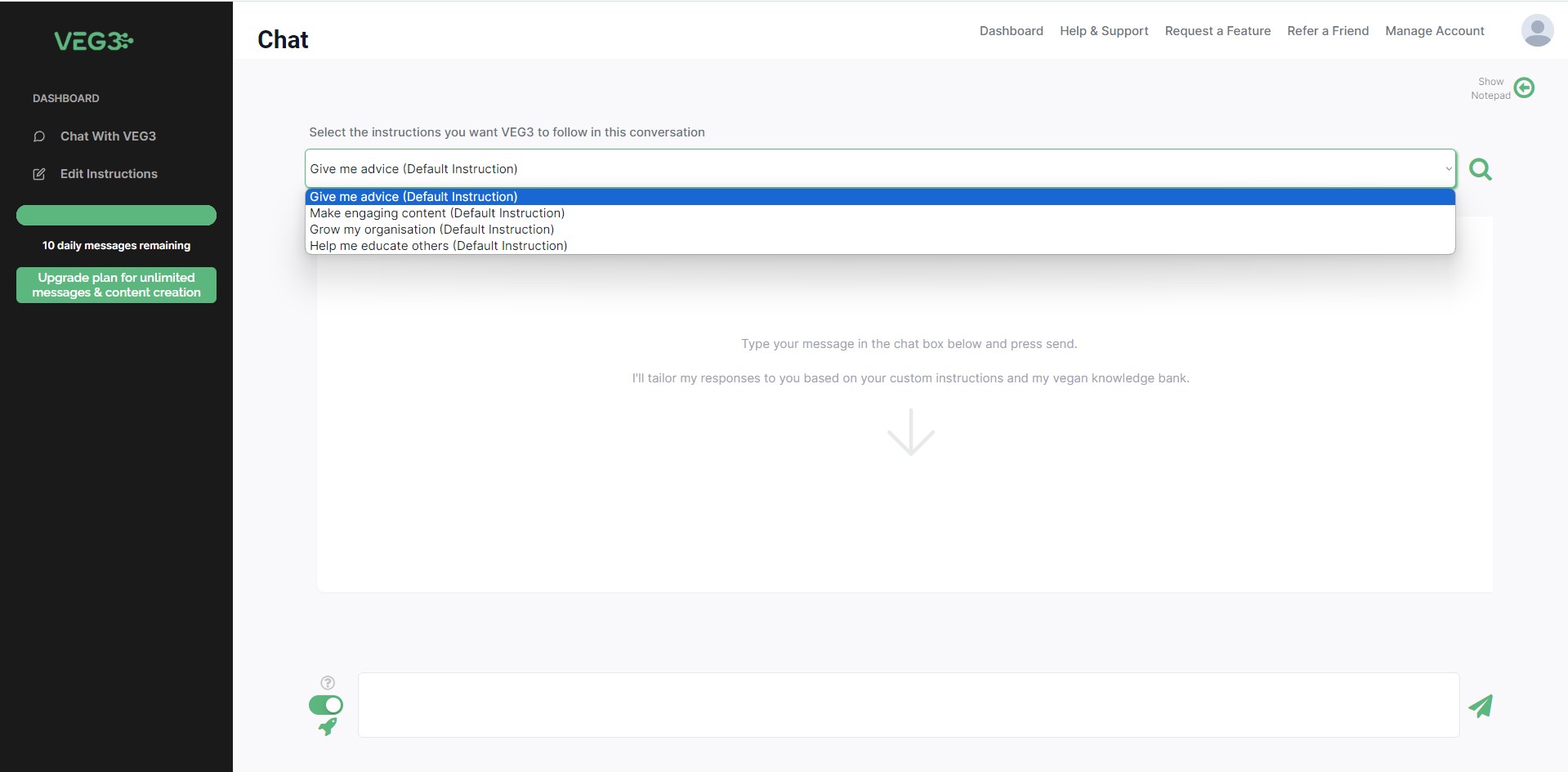Viewport: 1568px width, 772px height.
Task: Select Make engaging content option
Action: point(880,213)
